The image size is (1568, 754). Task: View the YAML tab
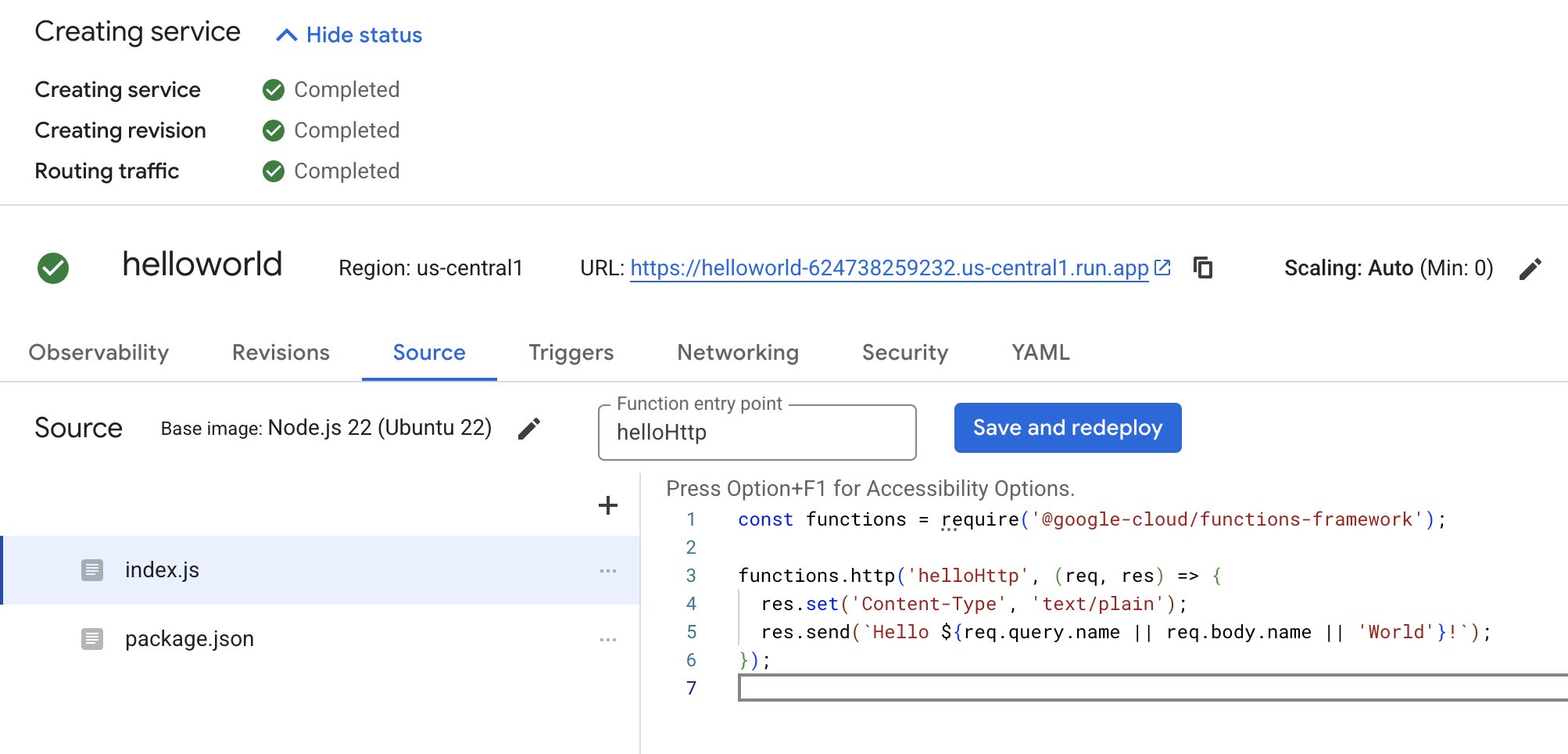point(1040,353)
